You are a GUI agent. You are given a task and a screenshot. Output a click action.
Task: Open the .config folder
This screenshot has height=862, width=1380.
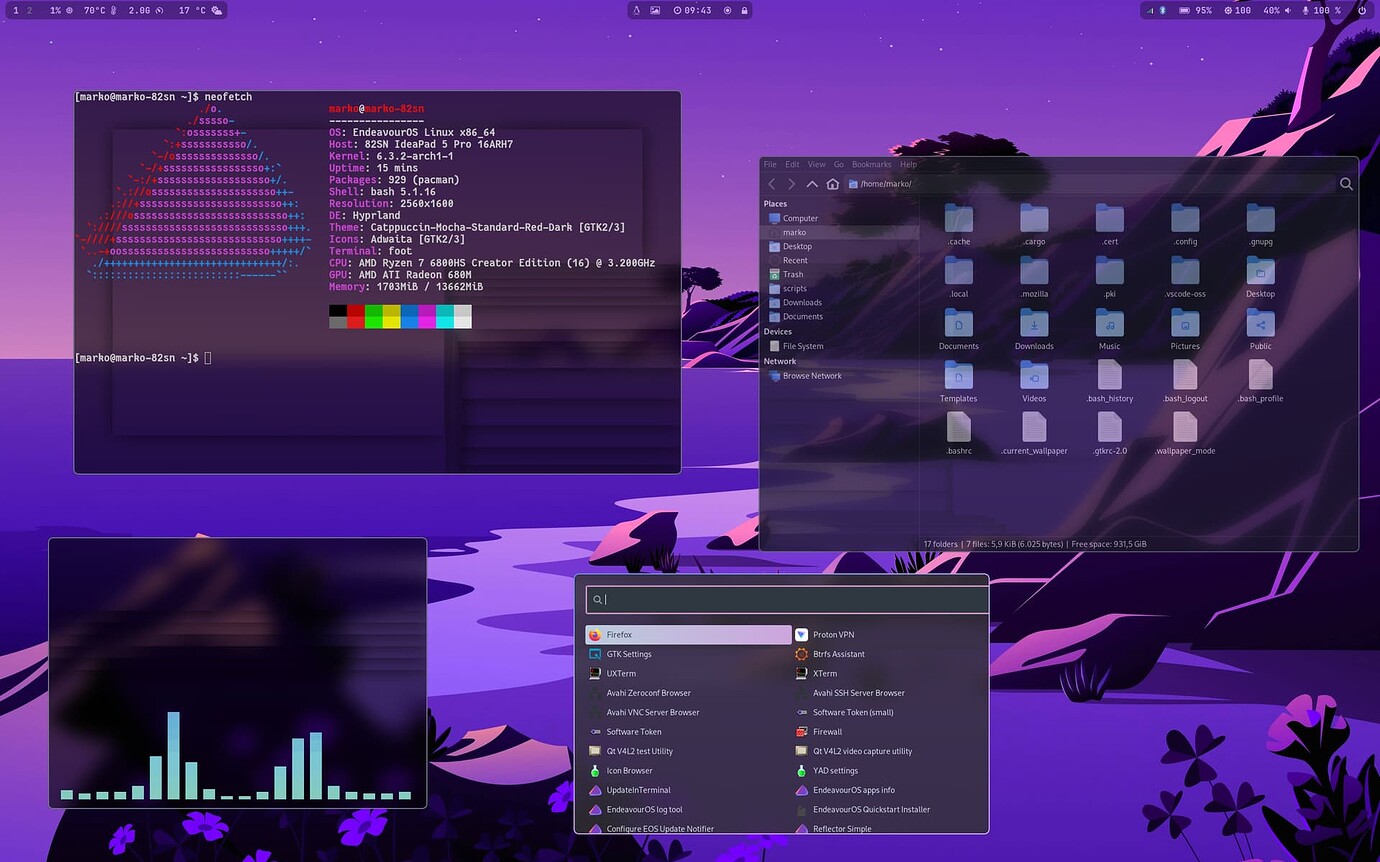[x=1185, y=226]
